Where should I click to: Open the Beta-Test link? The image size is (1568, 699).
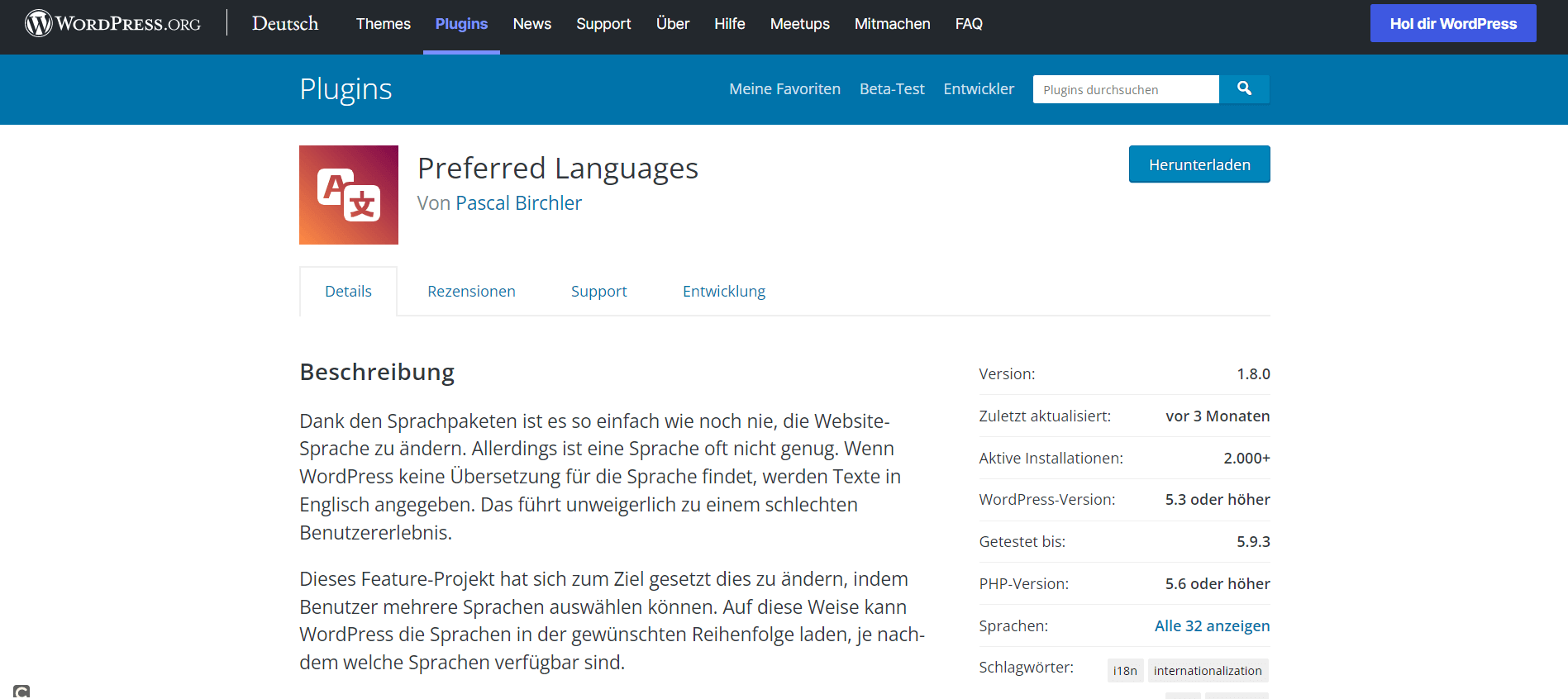(x=892, y=88)
